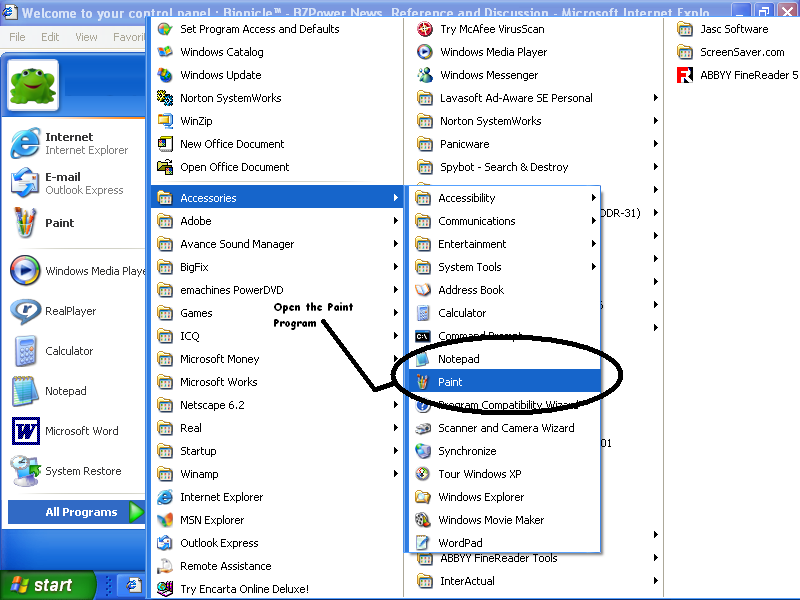Screen dimensions: 800x600
Task: Click Internet Explorer quick launch taskbar icon
Action: point(134,585)
